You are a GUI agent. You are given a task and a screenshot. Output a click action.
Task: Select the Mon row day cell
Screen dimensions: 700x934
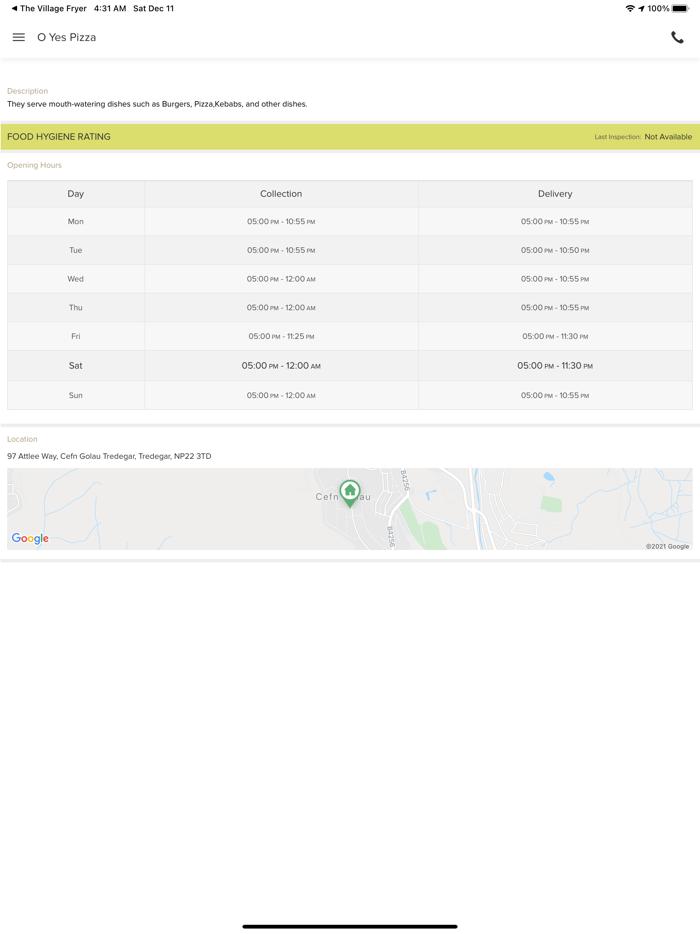tap(76, 221)
